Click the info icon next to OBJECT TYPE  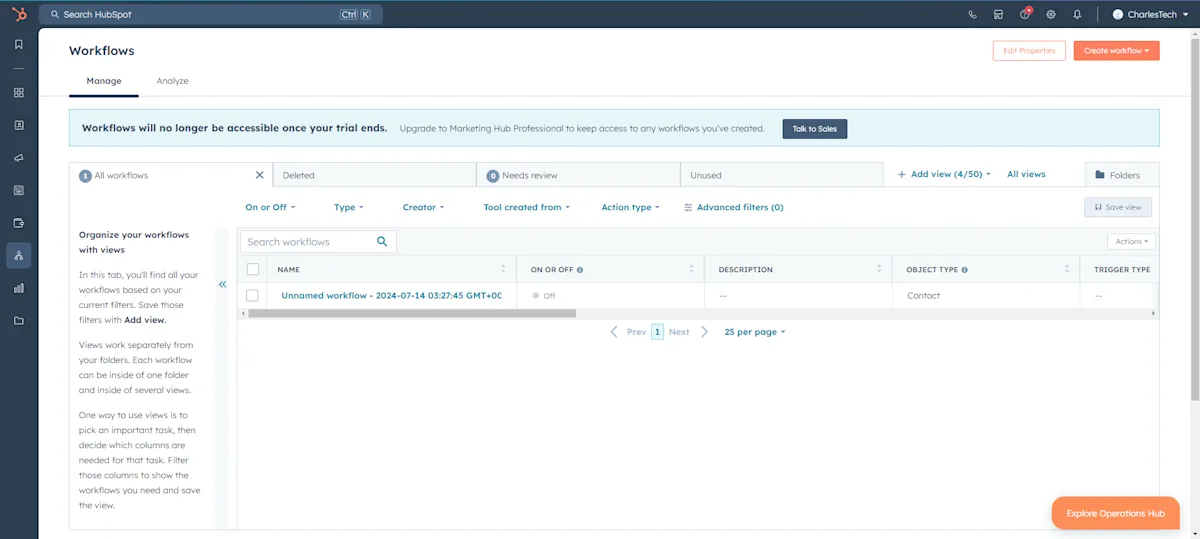pyautogui.click(x=964, y=270)
